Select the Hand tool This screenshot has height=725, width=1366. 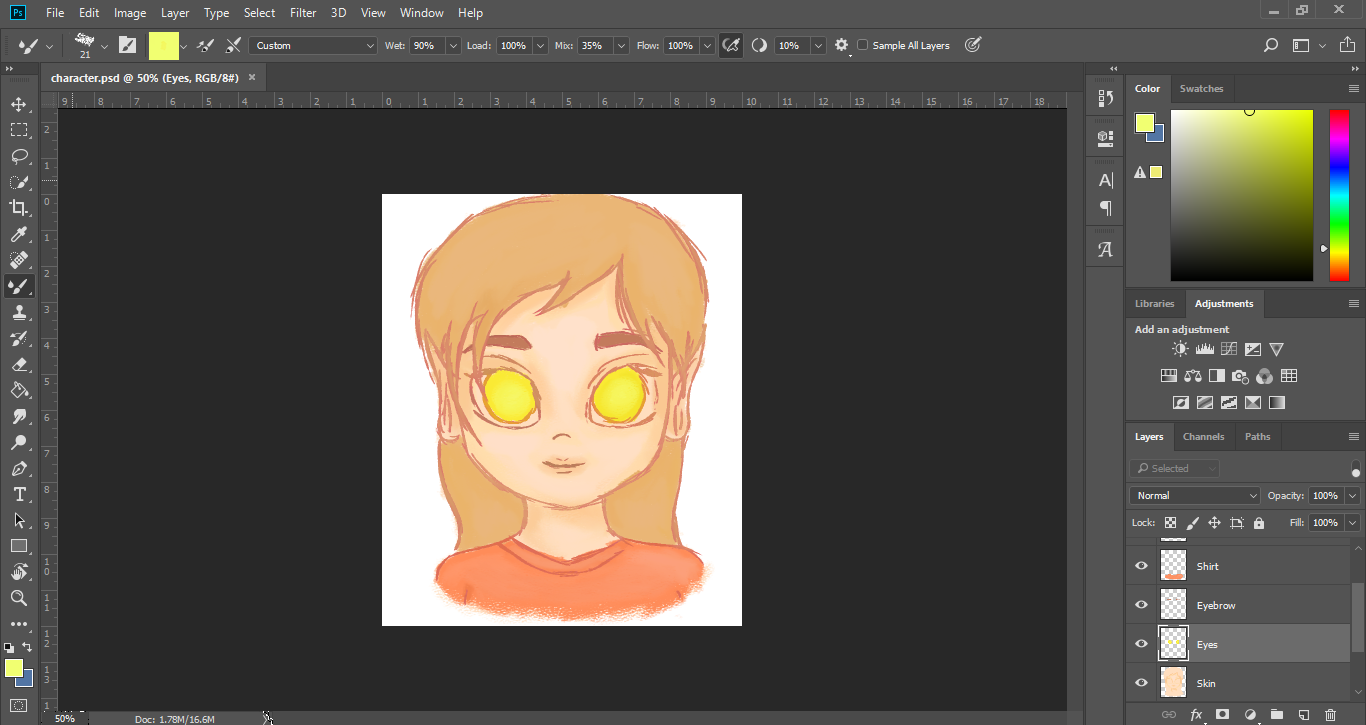[x=19, y=572]
